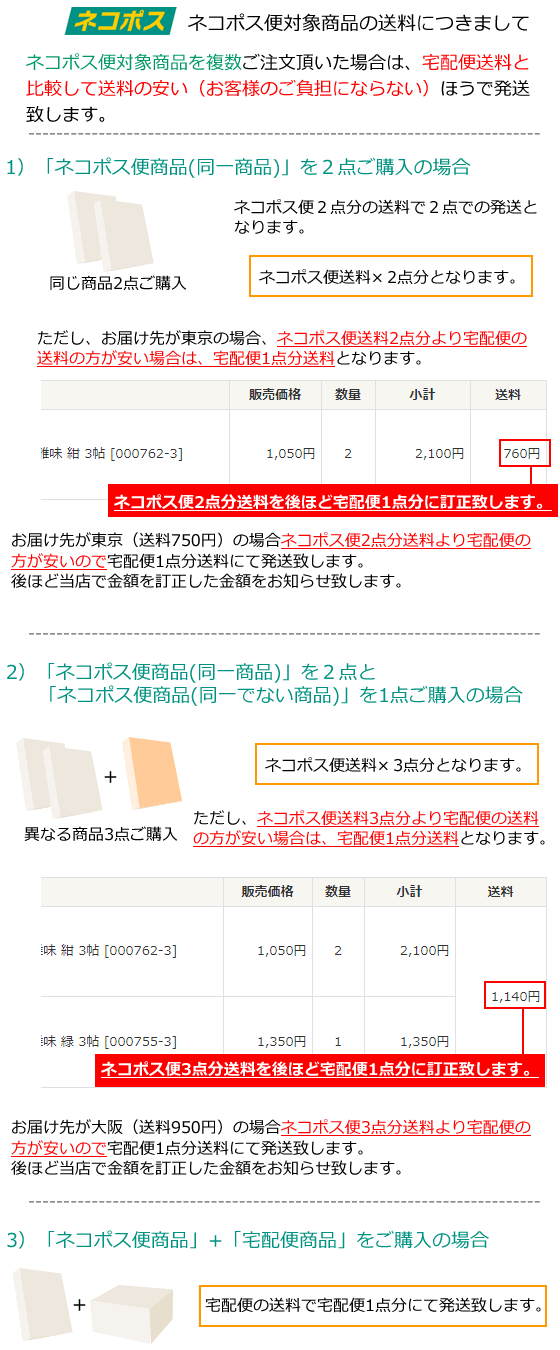Viewport: 560px width, 1350px height.
Task: Click the flat envelope illustration in section 3
Action: pyautogui.click(x=41, y=1303)
